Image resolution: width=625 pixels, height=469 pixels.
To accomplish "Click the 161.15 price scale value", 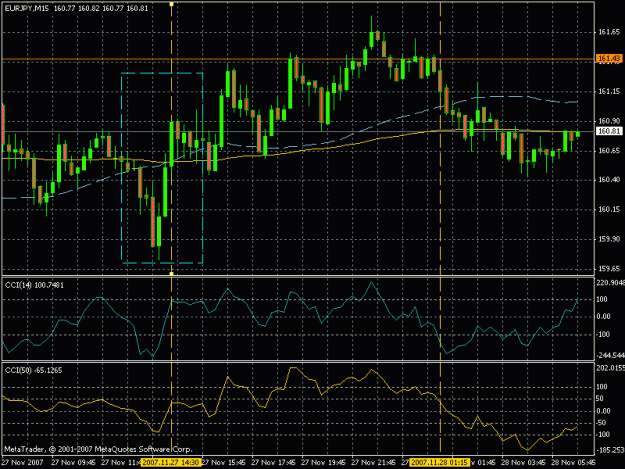I will (609, 92).
